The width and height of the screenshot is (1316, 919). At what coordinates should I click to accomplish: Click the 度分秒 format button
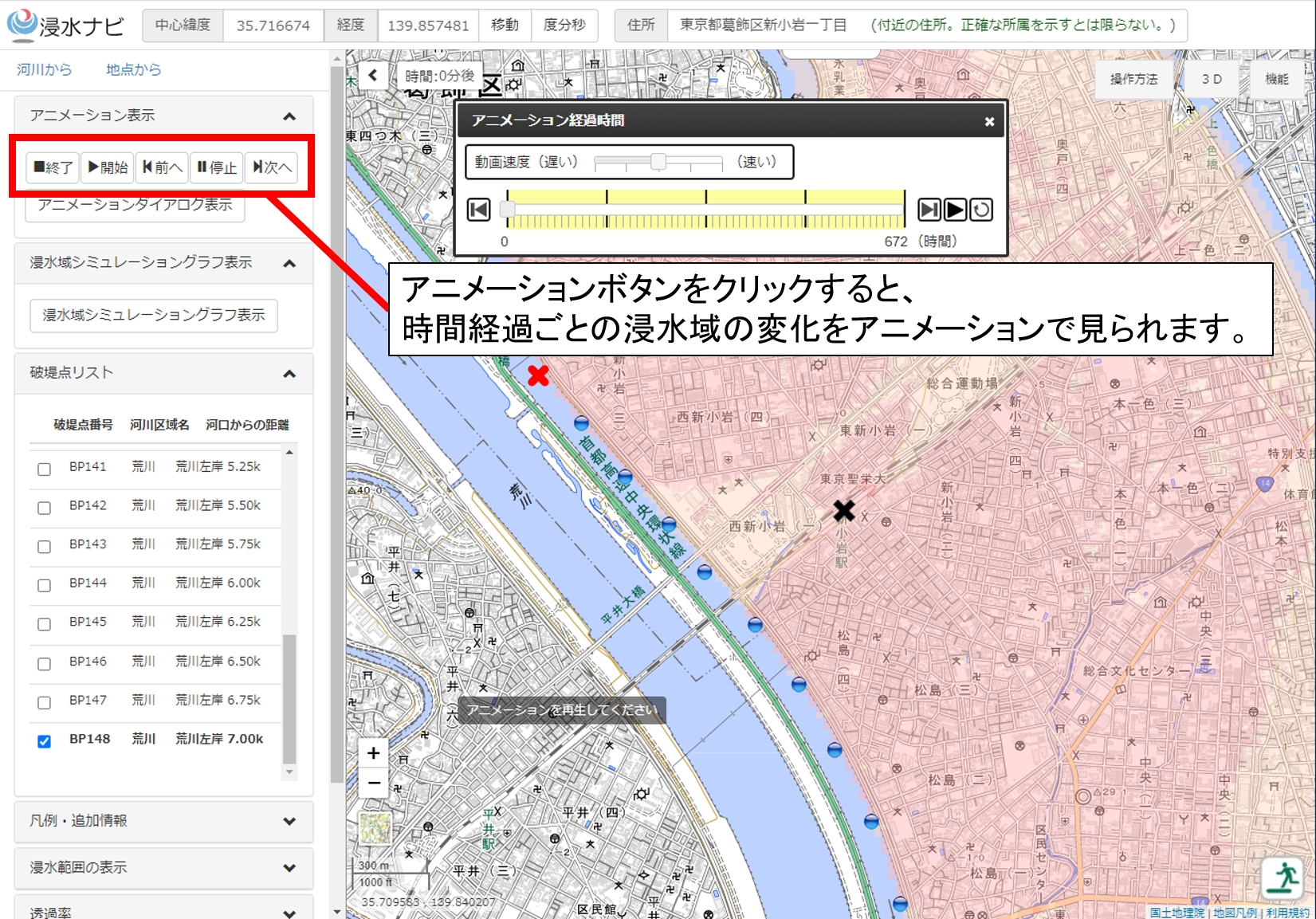point(564,25)
